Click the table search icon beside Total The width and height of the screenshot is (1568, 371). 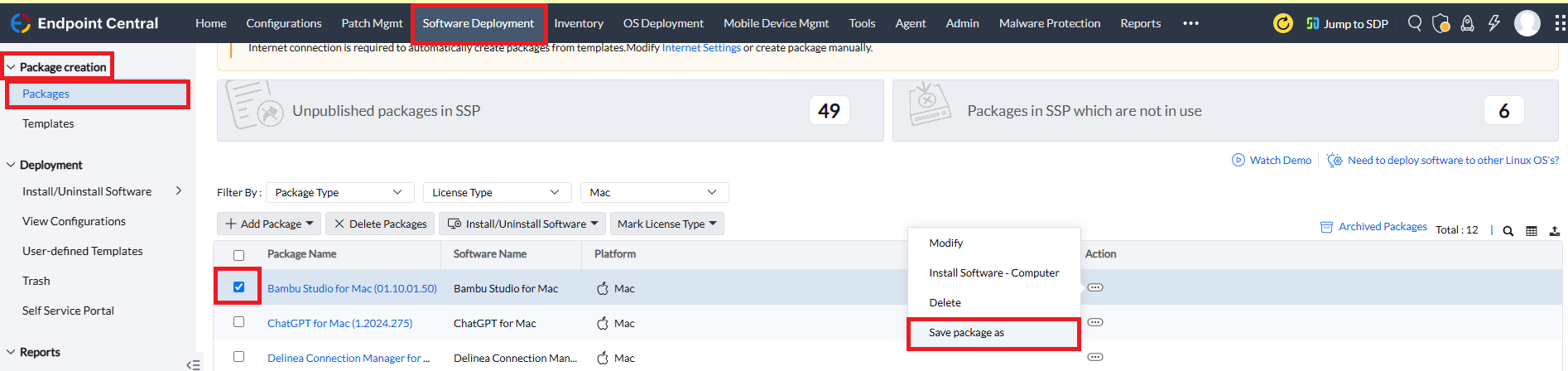(x=1508, y=231)
